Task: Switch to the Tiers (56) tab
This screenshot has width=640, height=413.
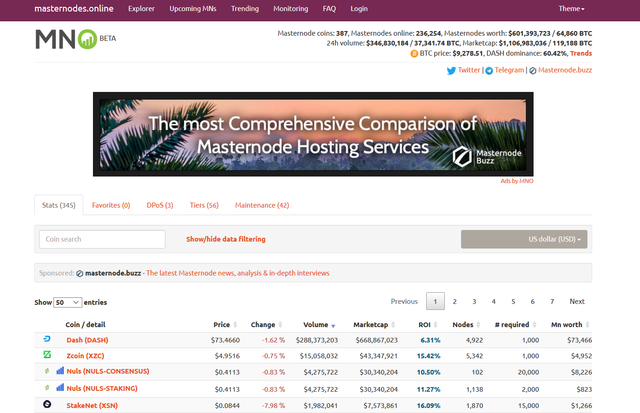Action: [204, 205]
